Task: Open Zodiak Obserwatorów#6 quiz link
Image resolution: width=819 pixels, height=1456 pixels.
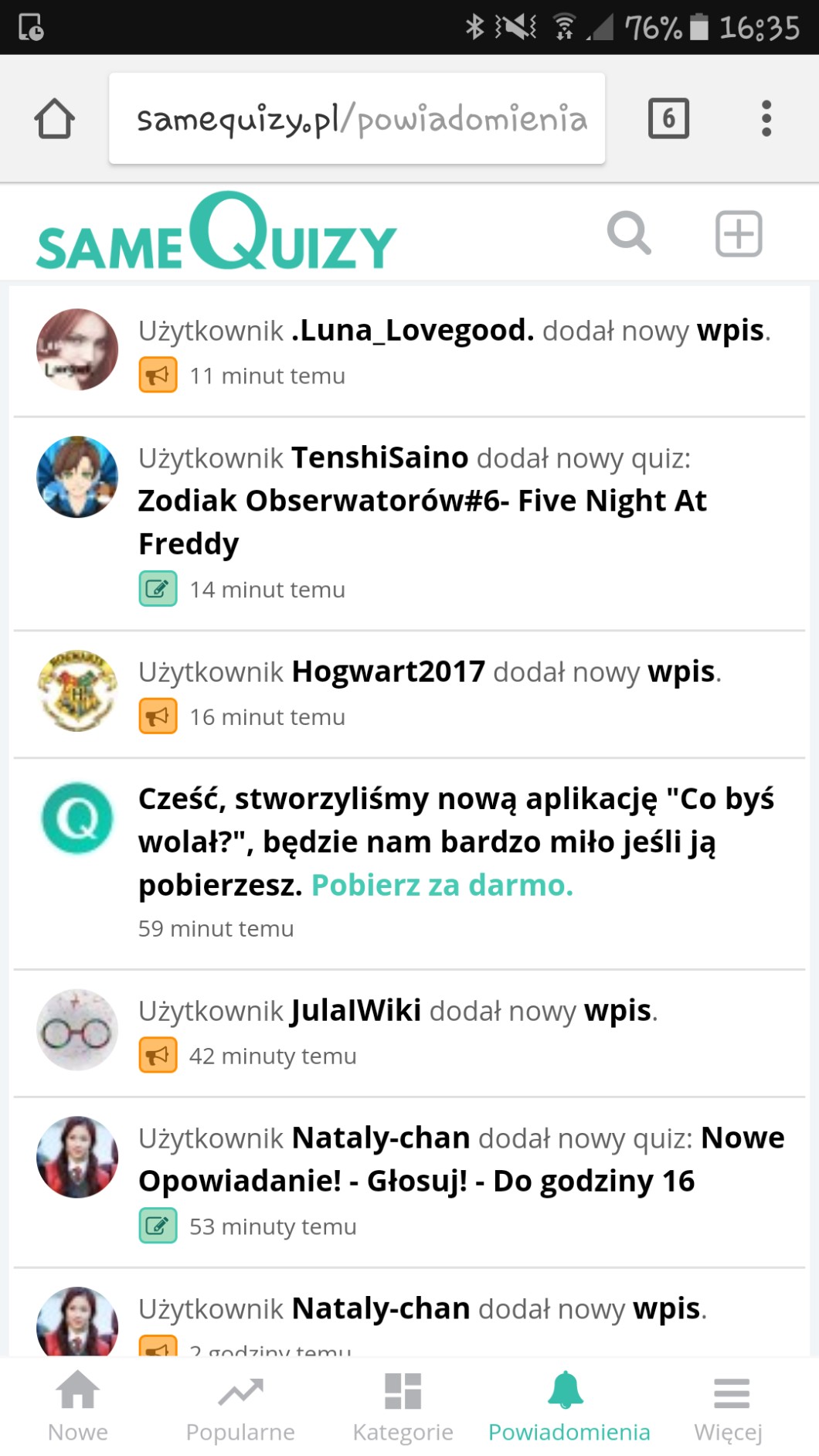Action: (422, 522)
